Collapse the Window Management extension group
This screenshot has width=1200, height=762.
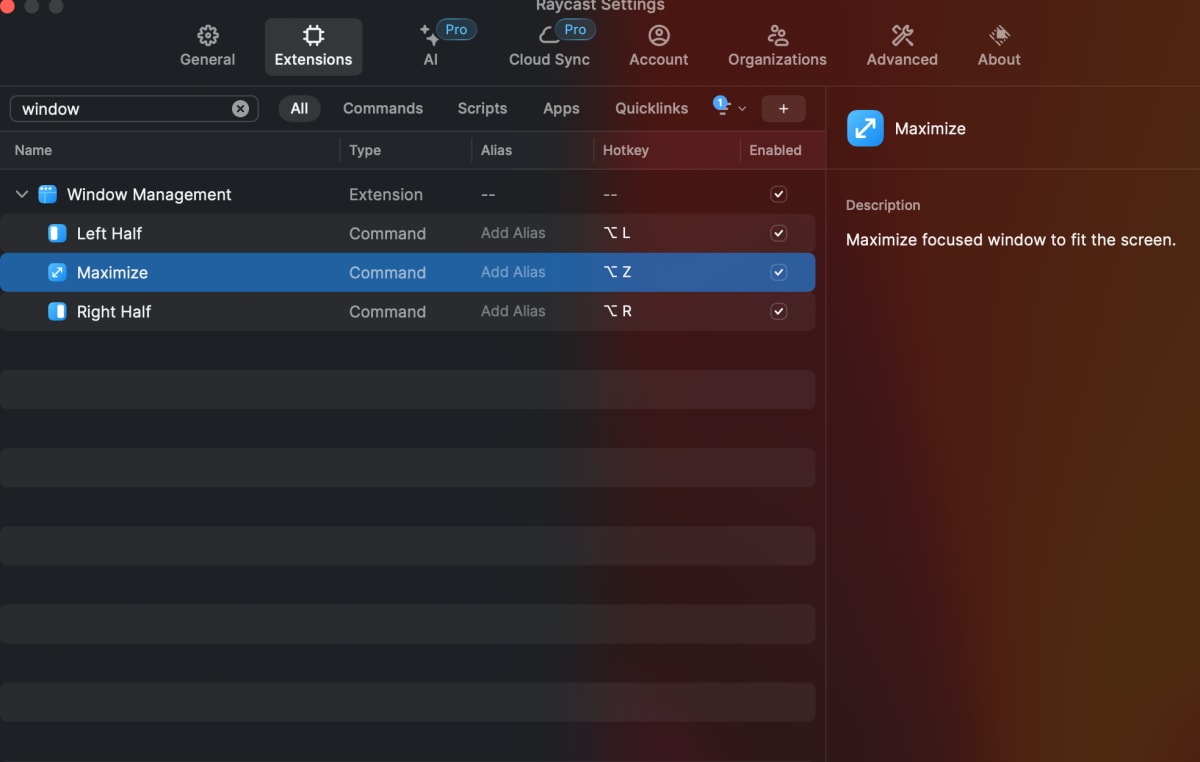coord(22,194)
